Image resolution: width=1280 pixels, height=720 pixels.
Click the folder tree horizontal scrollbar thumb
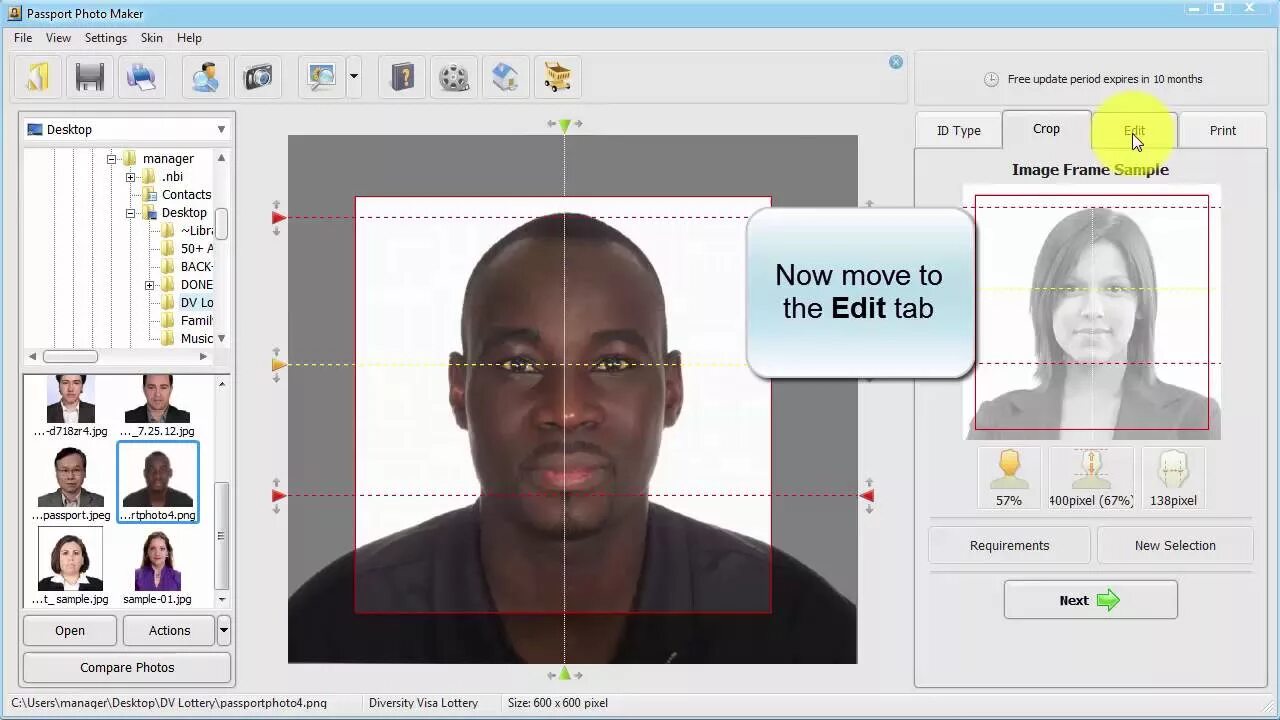pos(70,356)
